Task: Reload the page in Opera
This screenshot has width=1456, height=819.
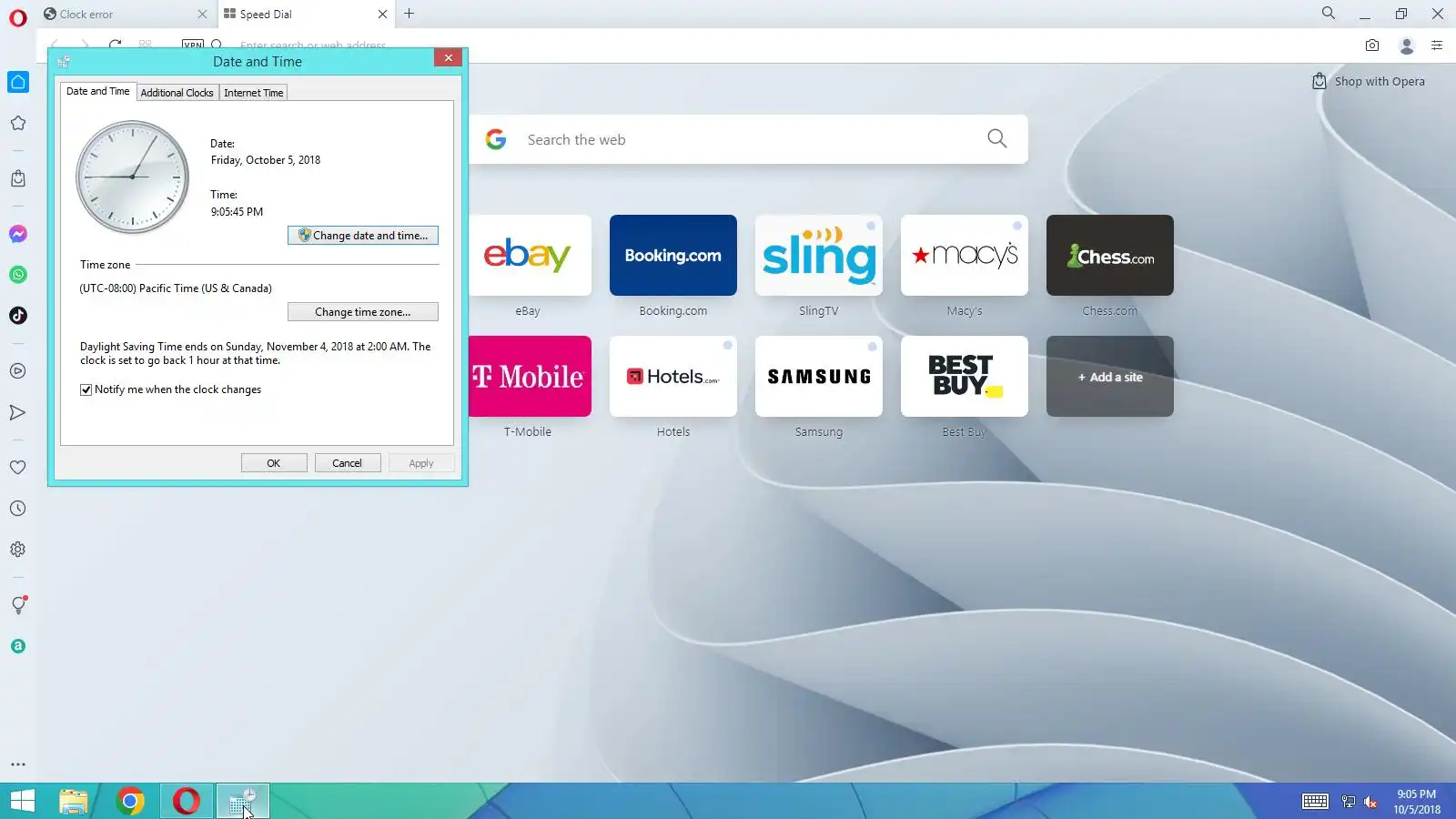Action: [115, 45]
